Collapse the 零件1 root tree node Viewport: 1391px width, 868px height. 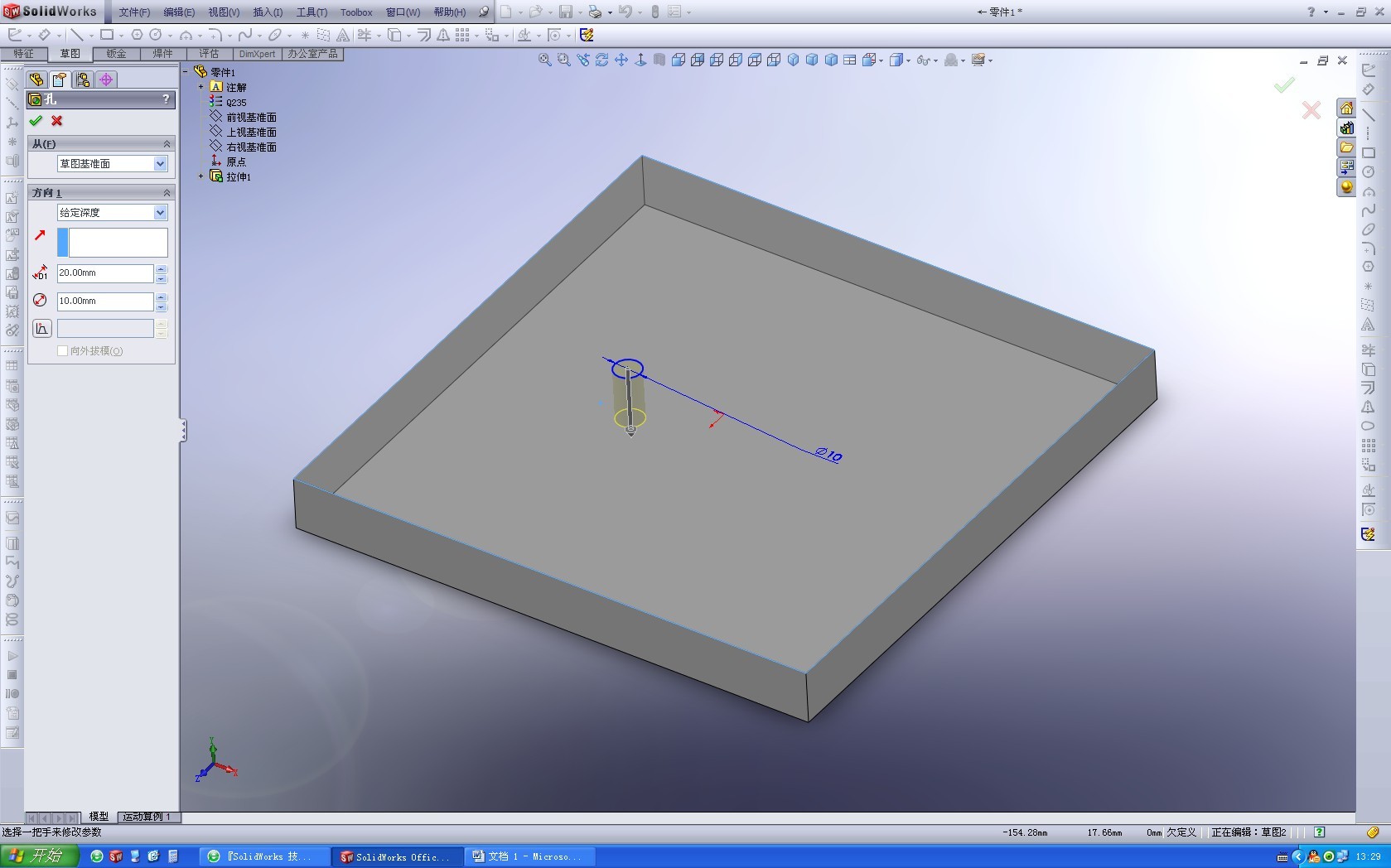click(x=186, y=72)
